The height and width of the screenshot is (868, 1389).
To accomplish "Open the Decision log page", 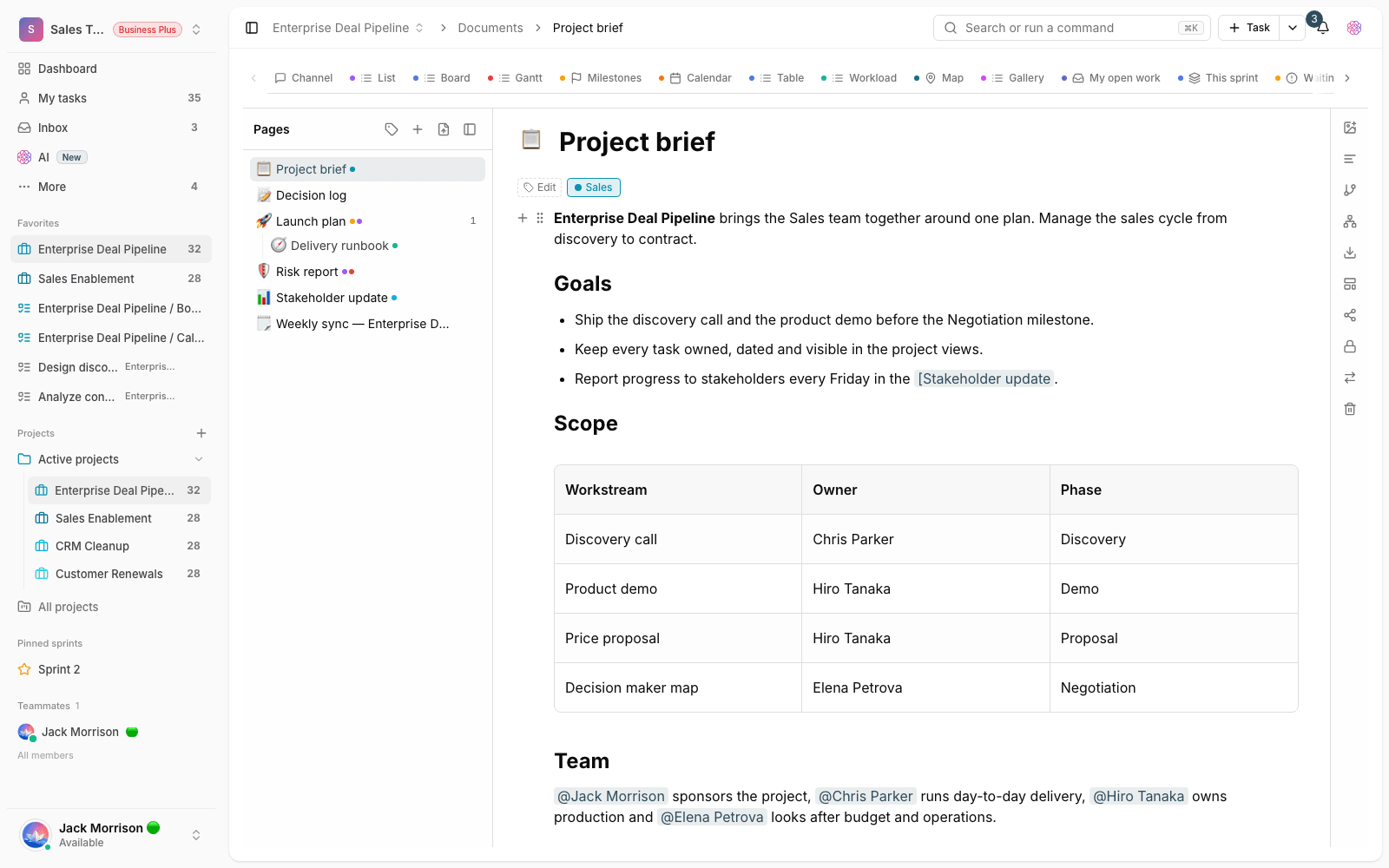I will click(368, 195).
